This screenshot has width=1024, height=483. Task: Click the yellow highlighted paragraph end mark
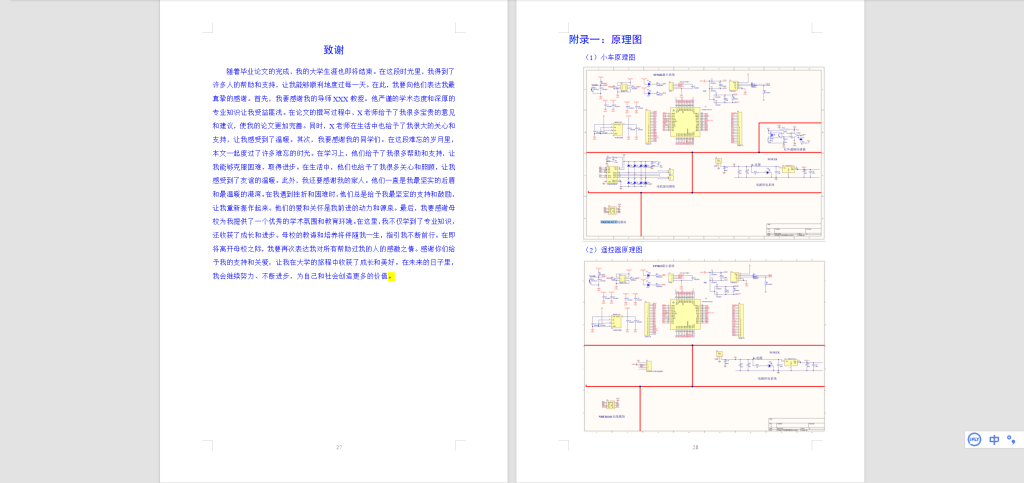[x=391, y=277]
